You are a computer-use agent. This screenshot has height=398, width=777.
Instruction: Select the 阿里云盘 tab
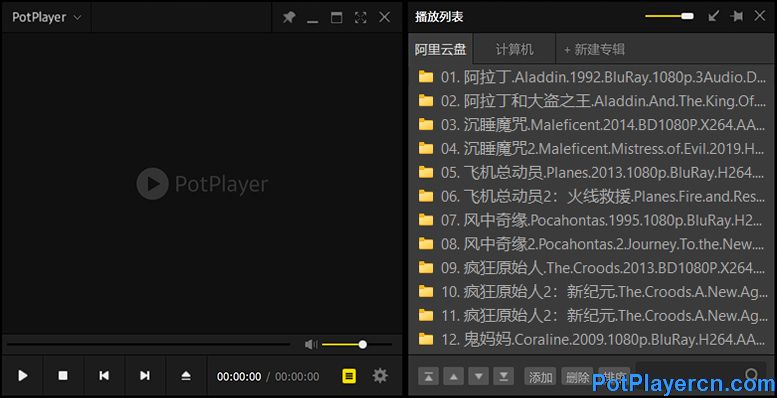pos(441,49)
